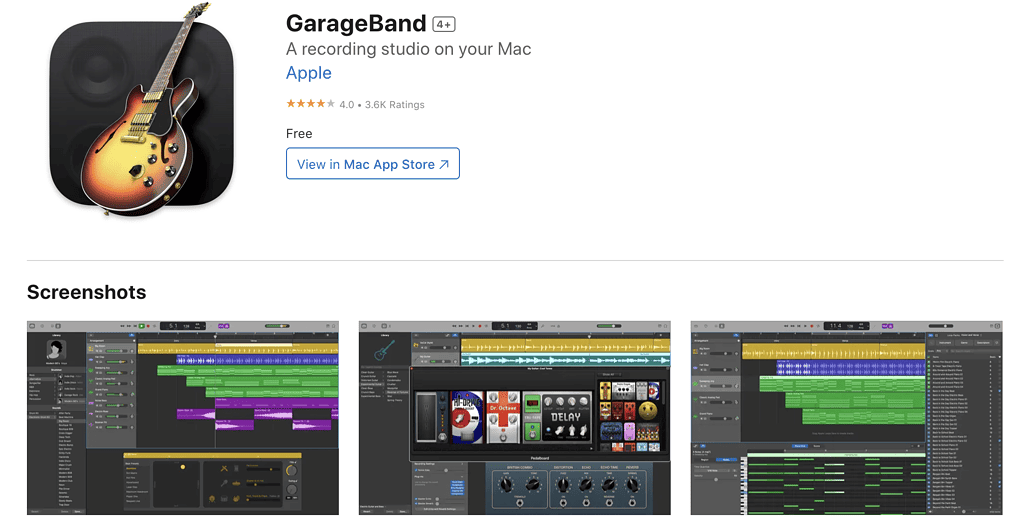Screen dimensions: 1023x532
Task: Open the Apple developer link
Action: 309,73
